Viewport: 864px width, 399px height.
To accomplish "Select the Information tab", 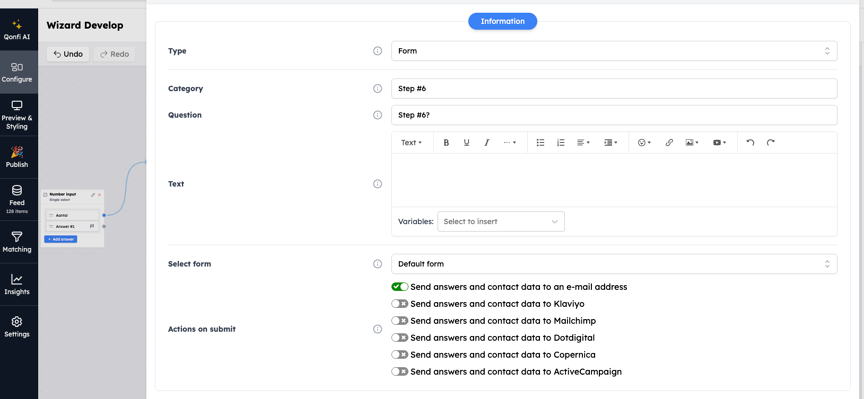I will [x=503, y=21].
